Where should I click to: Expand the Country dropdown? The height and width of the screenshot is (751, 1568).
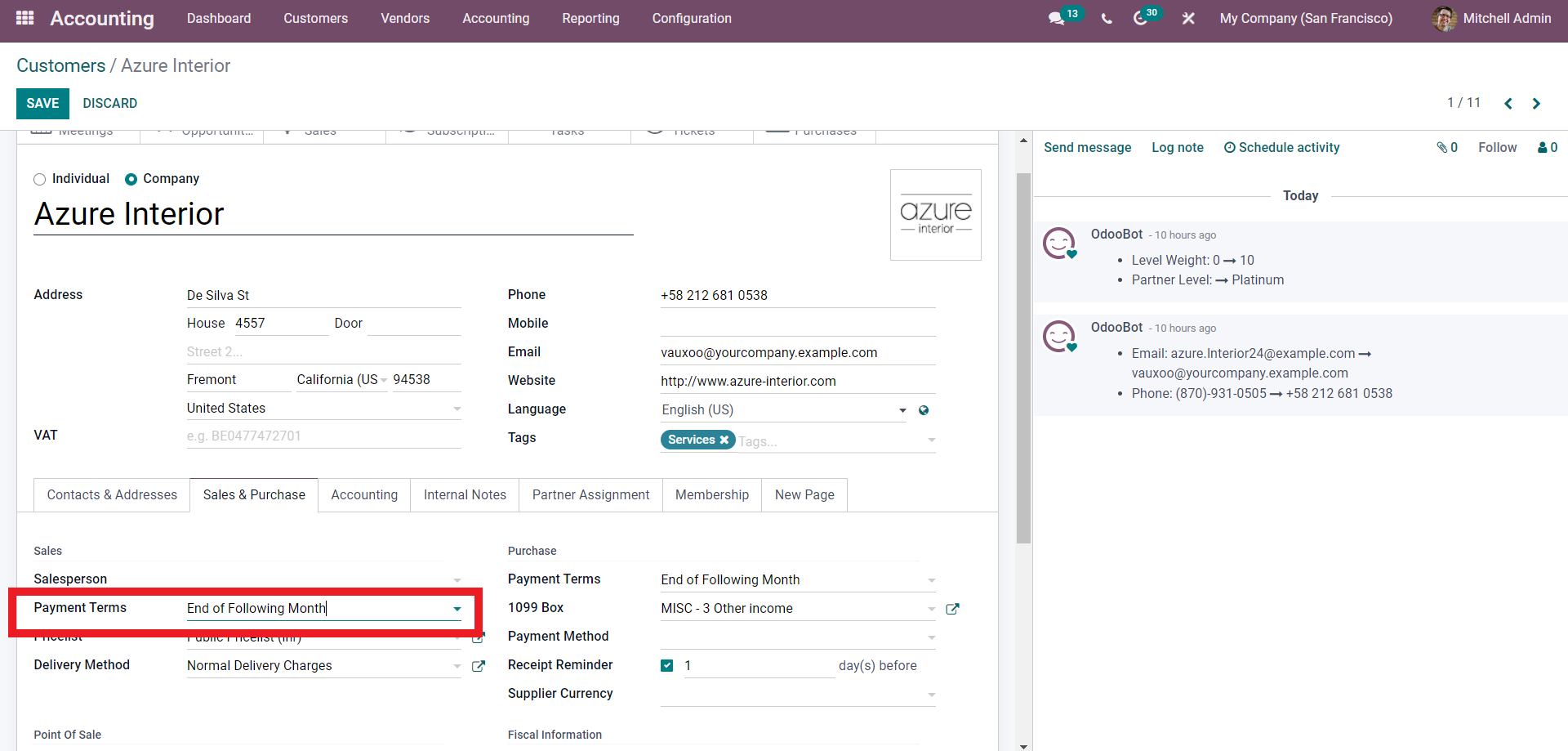[457, 409]
